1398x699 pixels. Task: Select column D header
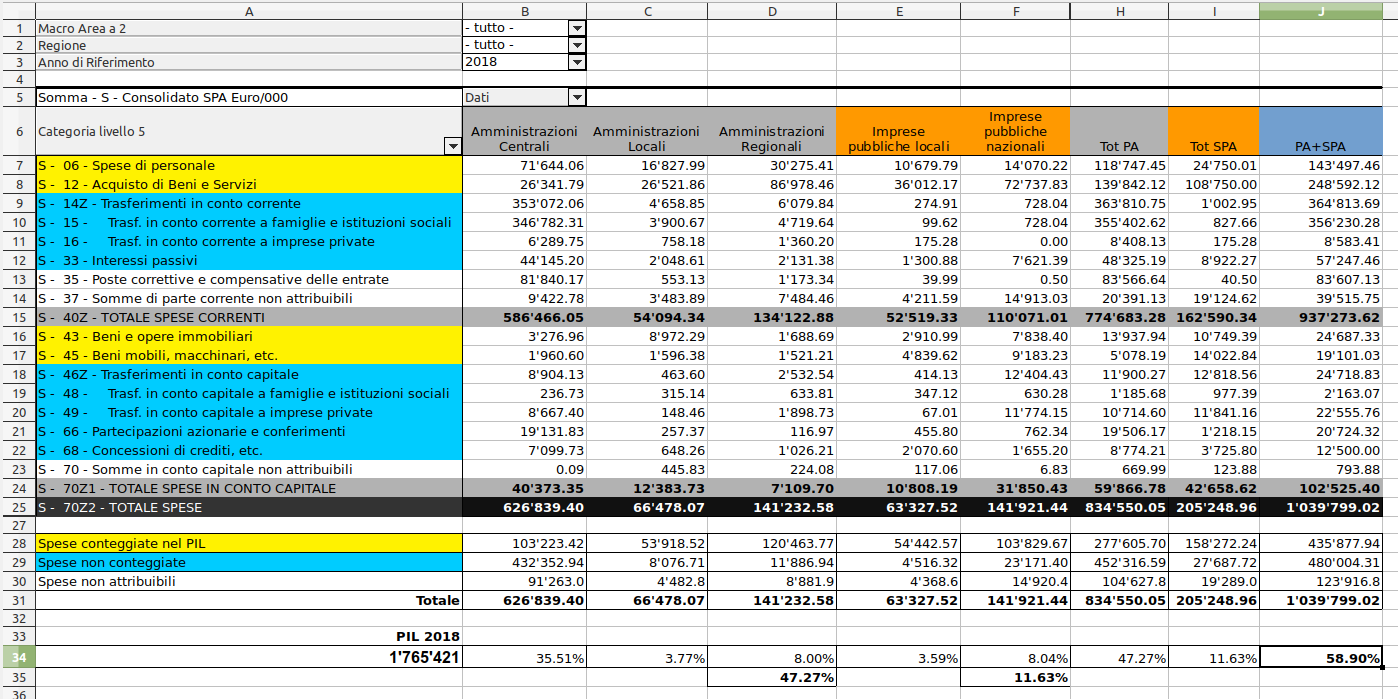pos(771,10)
